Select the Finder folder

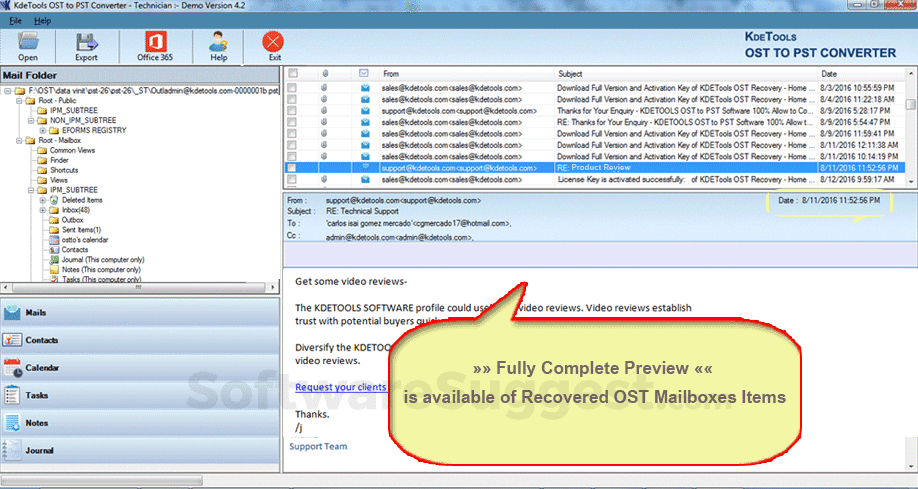point(59,160)
